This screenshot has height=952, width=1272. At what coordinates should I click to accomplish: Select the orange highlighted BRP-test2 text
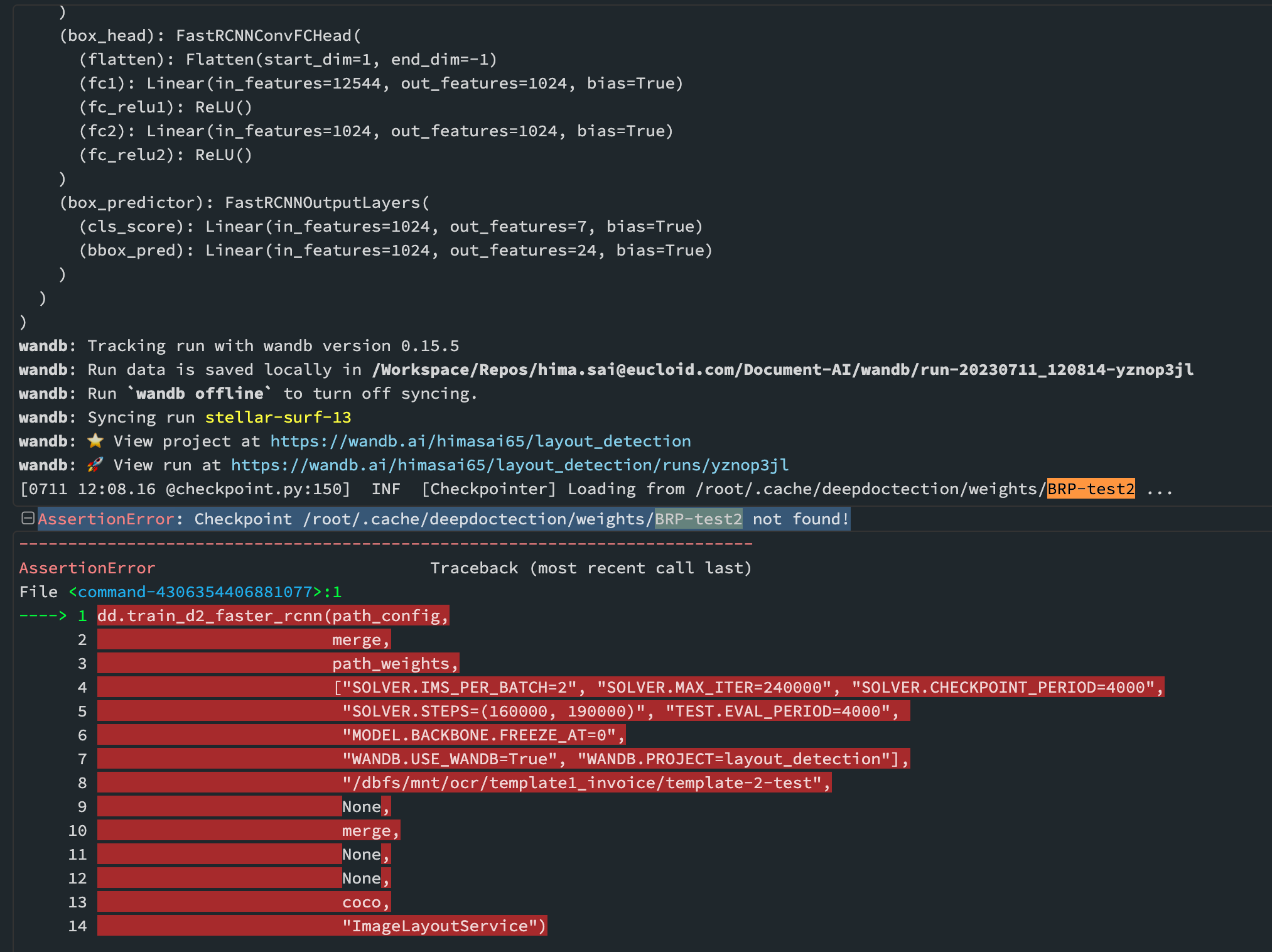point(1091,489)
